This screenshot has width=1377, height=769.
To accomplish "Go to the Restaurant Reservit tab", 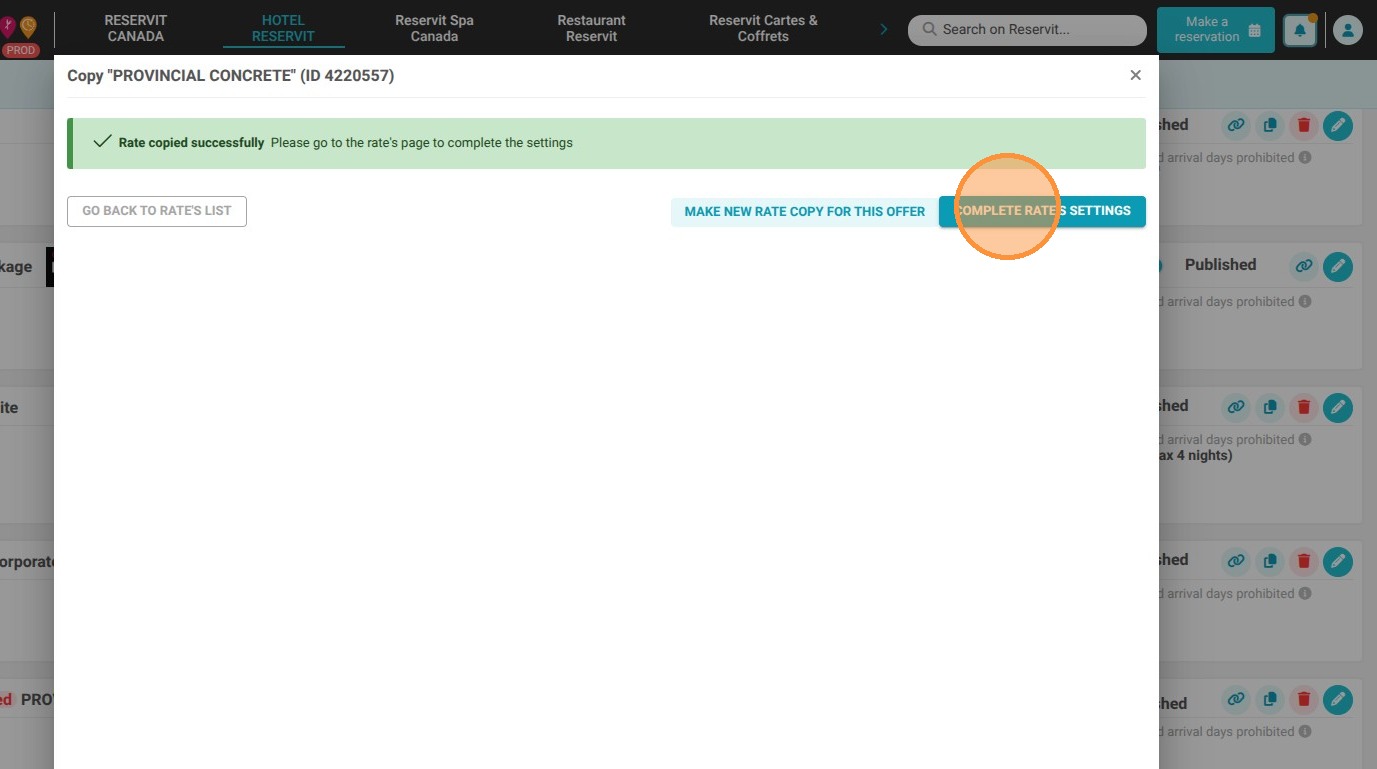I will (x=592, y=28).
